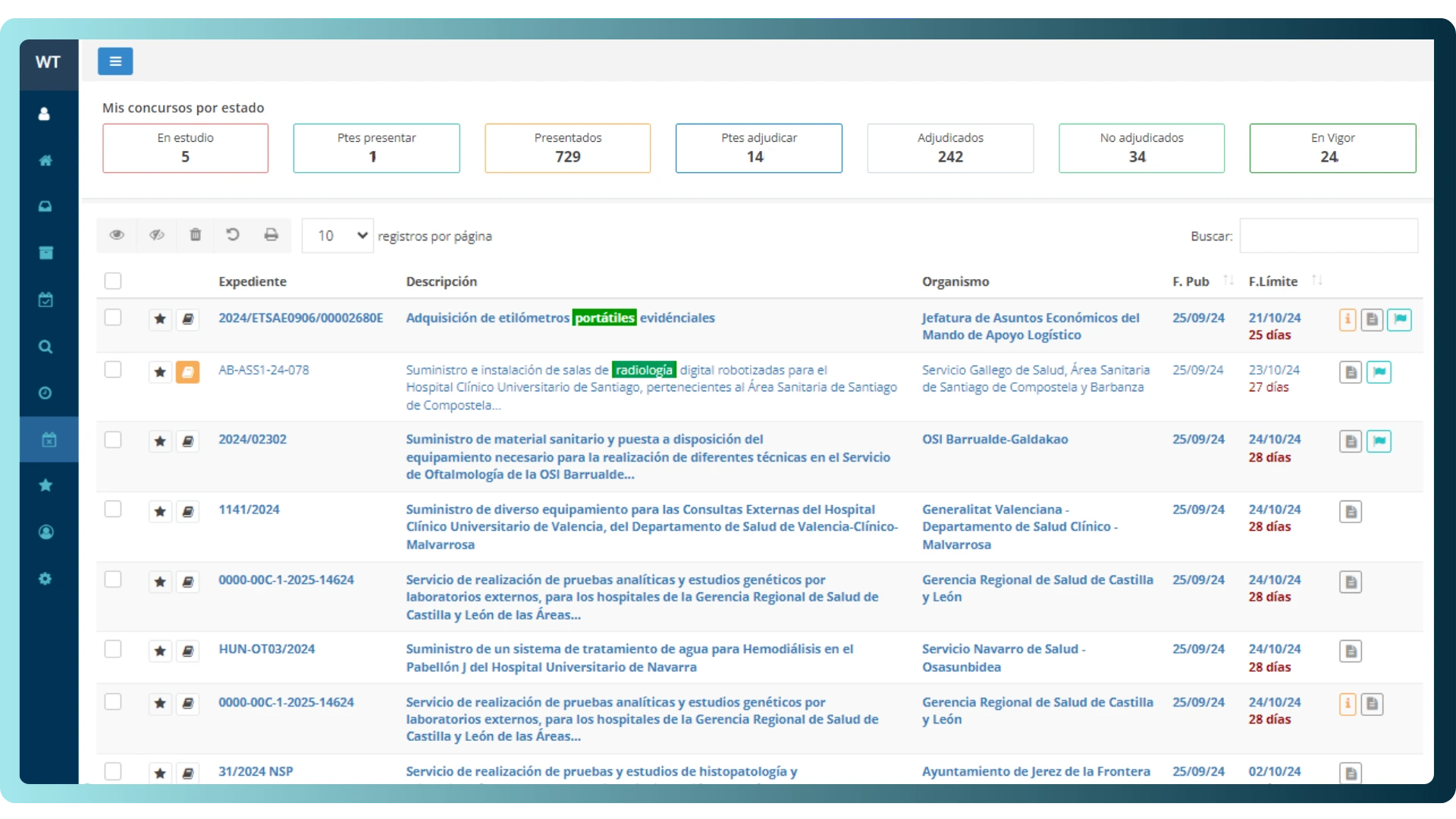Click teal flag icon in OSI Barrualde-Galdakao row
This screenshot has height=819, width=1456.
point(1379,441)
